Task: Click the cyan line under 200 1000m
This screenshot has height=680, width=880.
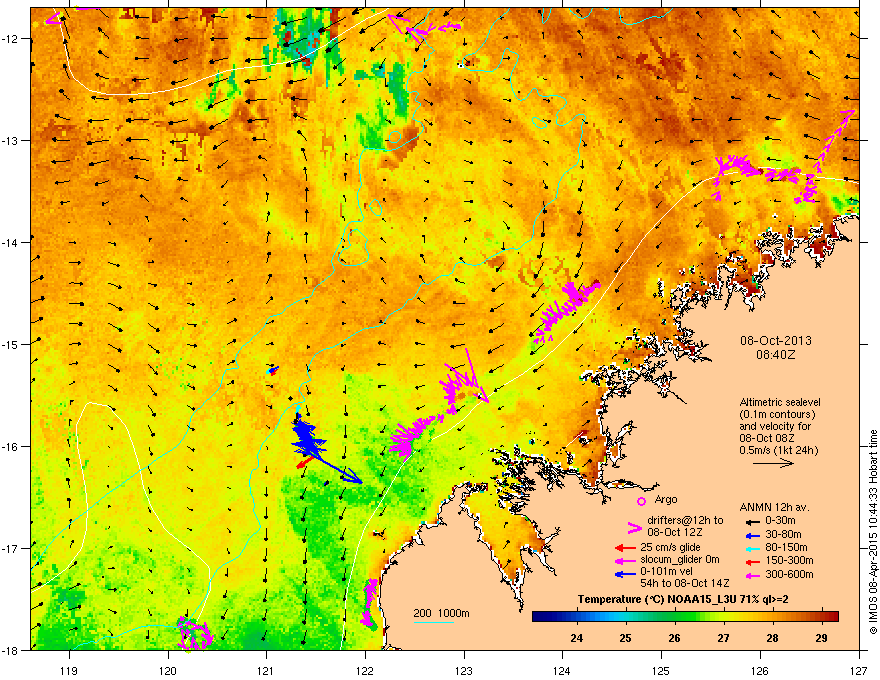Action: coord(433,622)
